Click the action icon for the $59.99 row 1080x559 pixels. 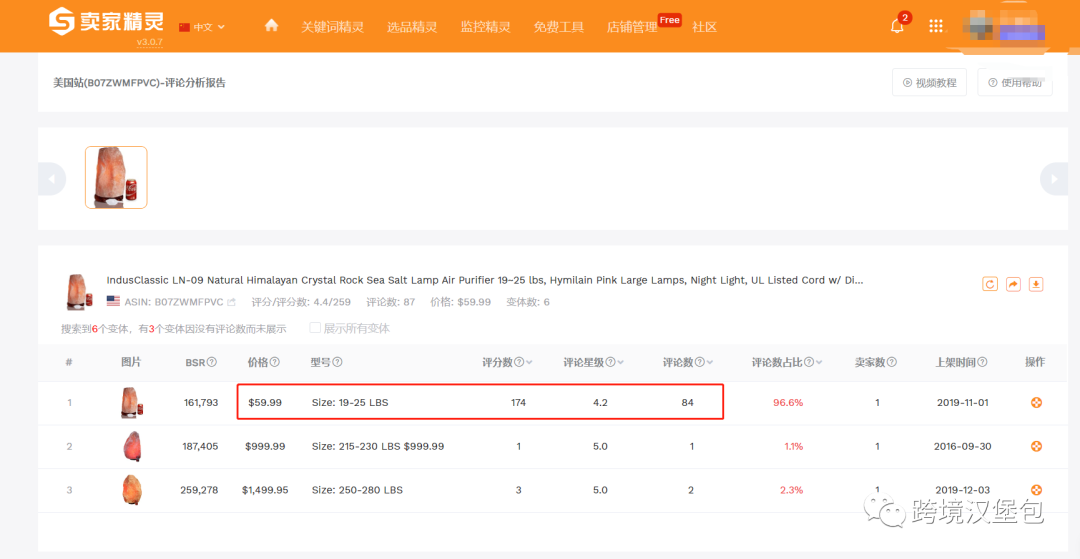[1036, 403]
